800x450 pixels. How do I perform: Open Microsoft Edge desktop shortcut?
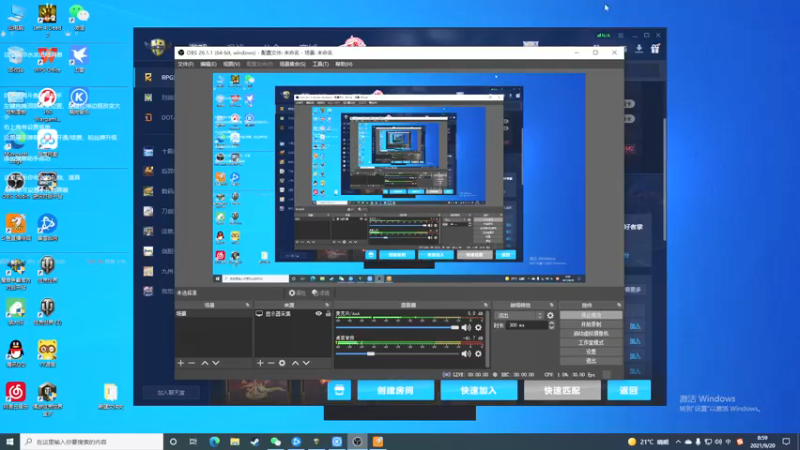[x=16, y=148]
